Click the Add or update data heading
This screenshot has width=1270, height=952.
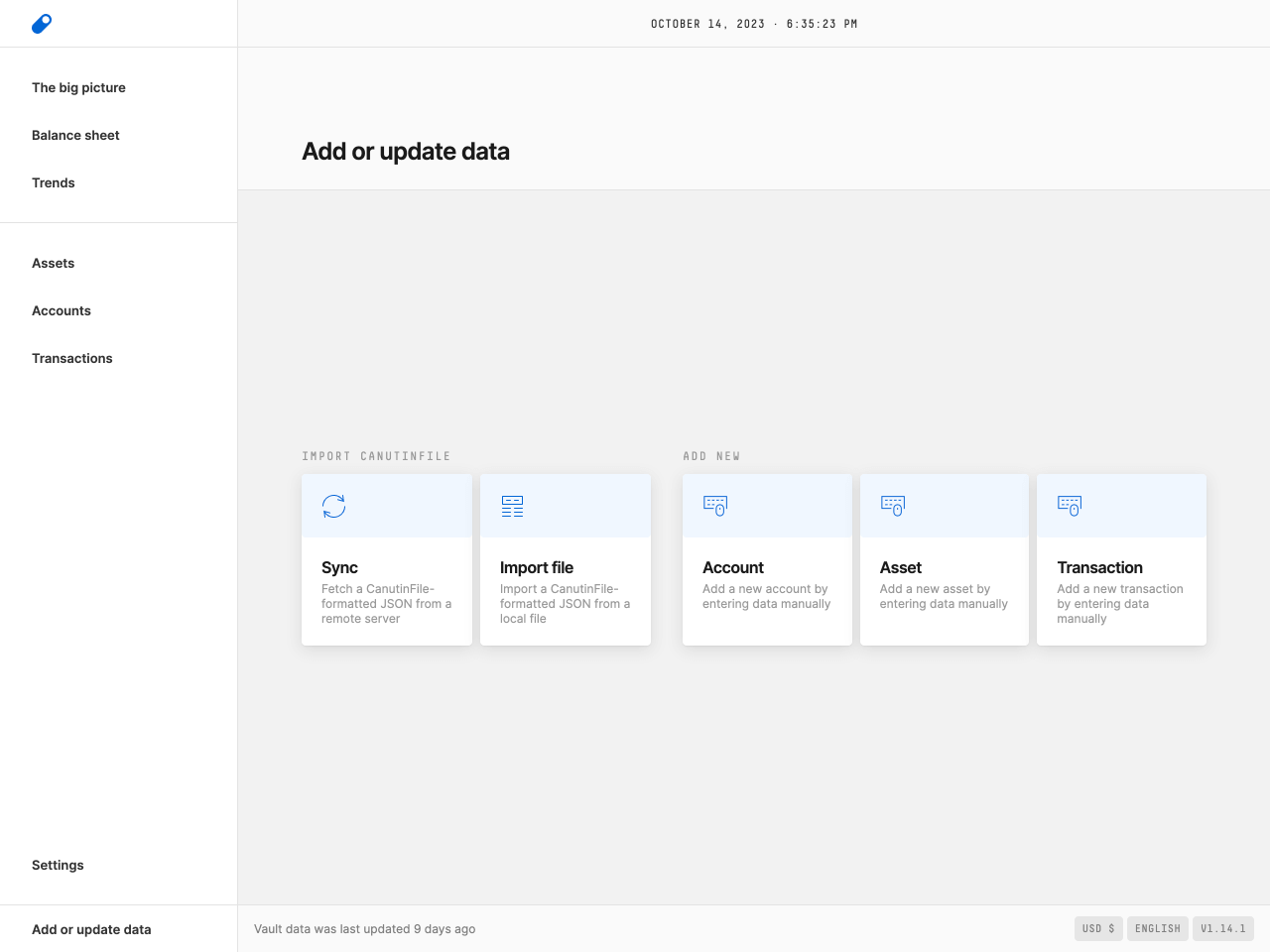[x=406, y=151]
